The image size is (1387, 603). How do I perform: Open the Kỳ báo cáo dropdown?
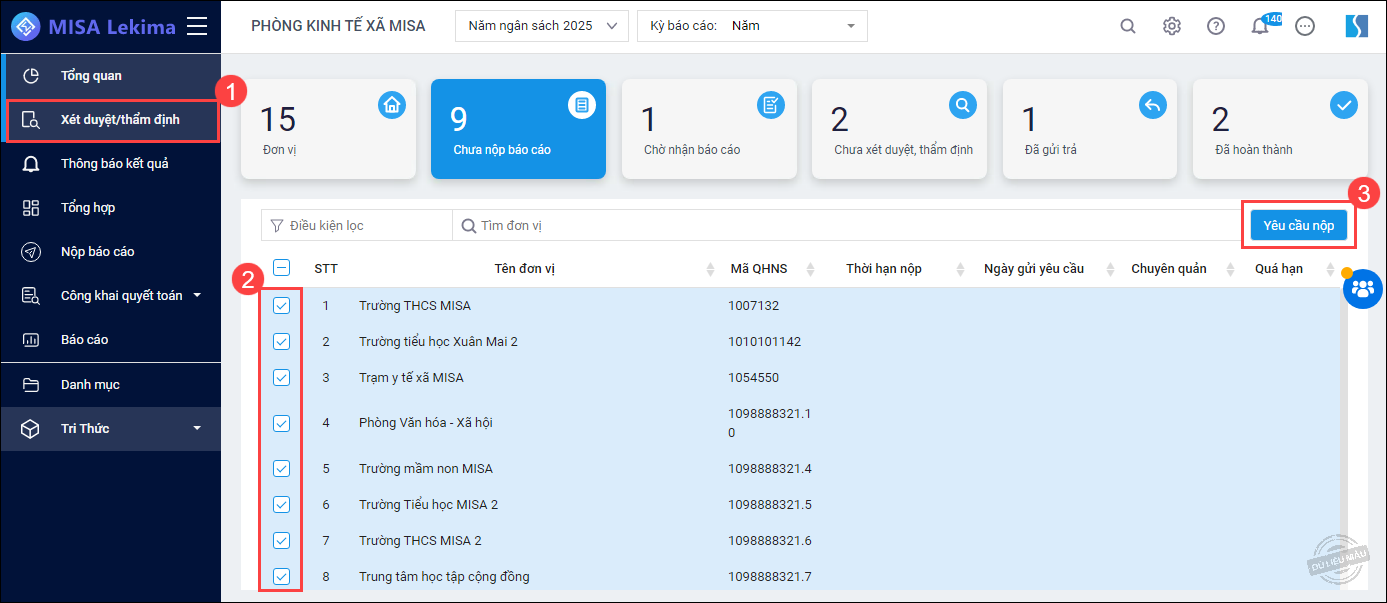[x=752, y=26]
